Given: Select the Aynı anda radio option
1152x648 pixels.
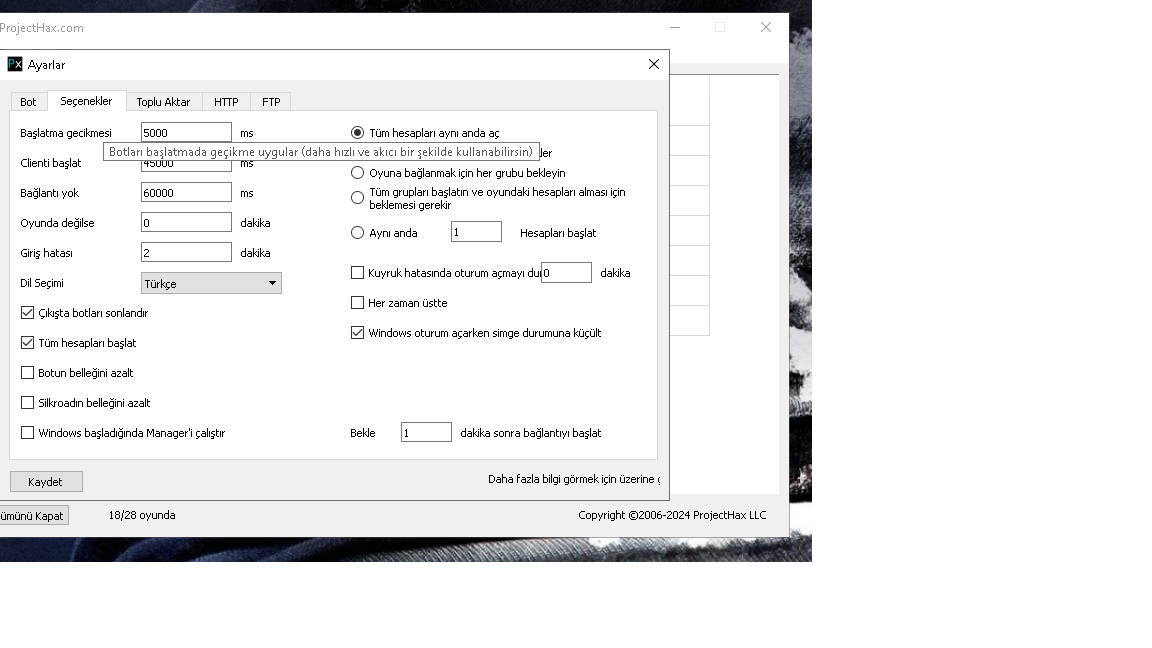Looking at the screenshot, I should [357, 232].
